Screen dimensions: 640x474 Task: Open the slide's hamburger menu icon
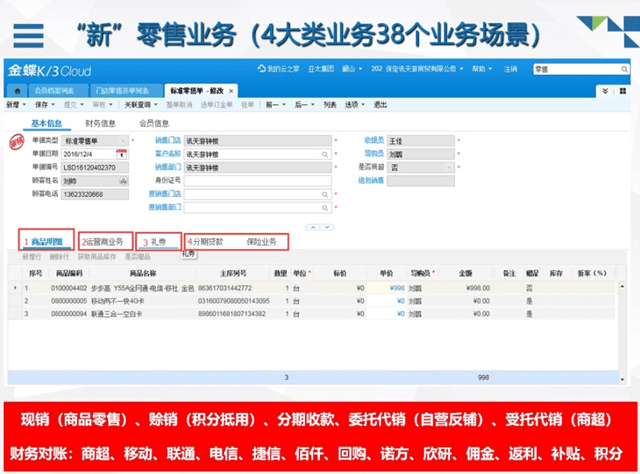point(28,36)
